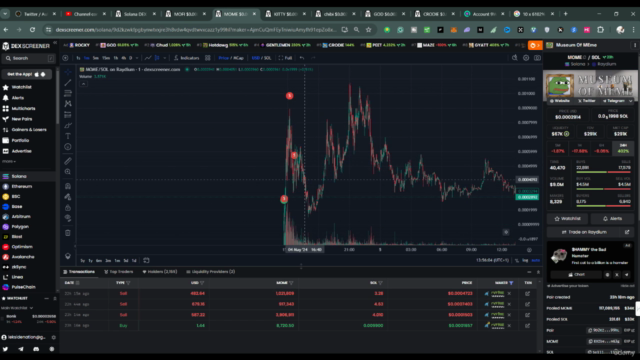The height and width of the screenshot is (360, 640).
Task: Open transaction link for the 482.64 sell row
Action: click(x=527, y=293)
